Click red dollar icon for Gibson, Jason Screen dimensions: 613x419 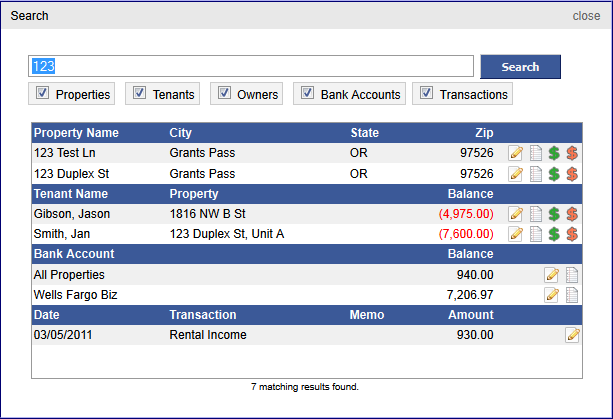572,214
